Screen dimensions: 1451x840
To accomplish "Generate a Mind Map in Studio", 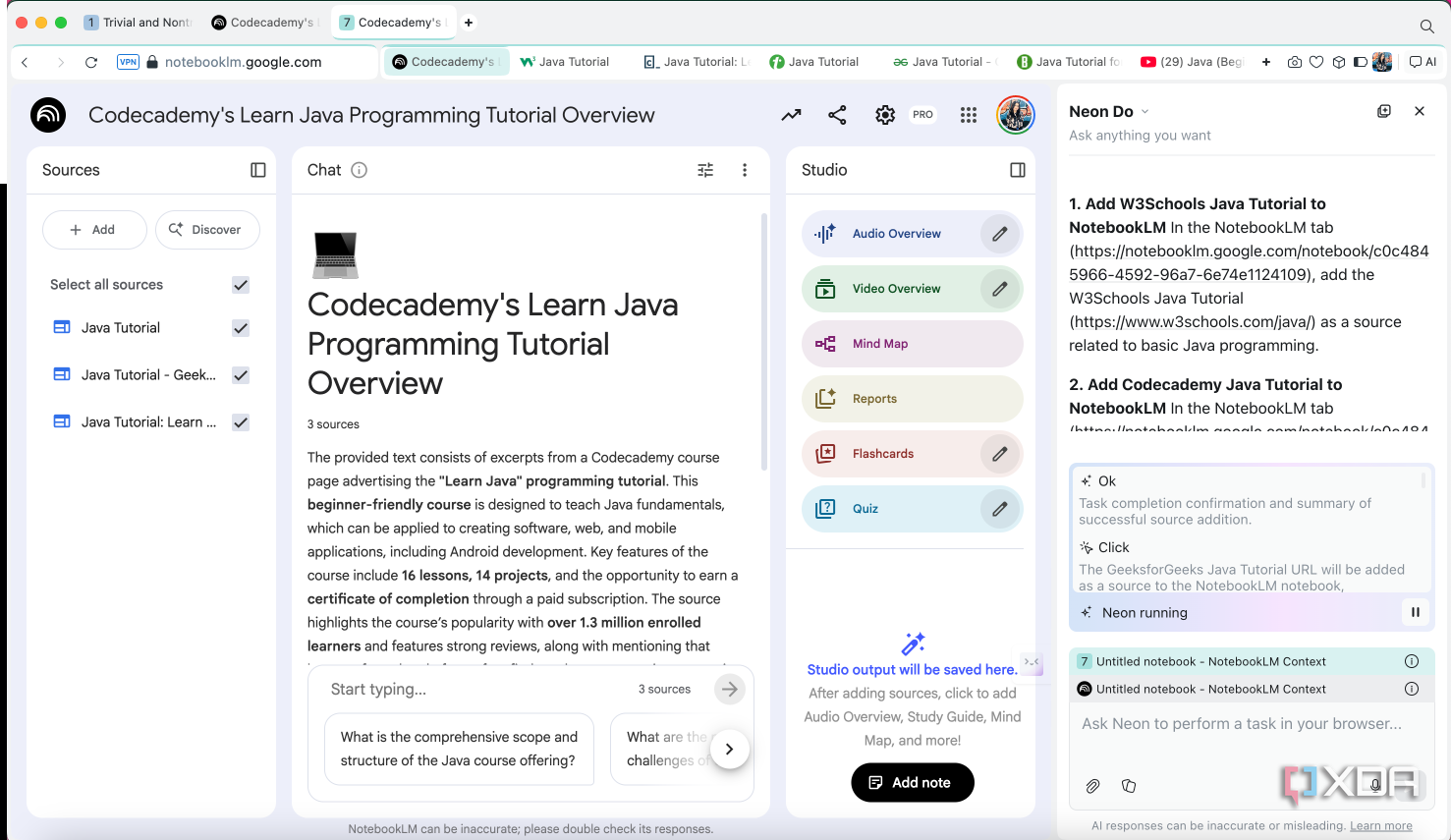I will pos(913,344).
